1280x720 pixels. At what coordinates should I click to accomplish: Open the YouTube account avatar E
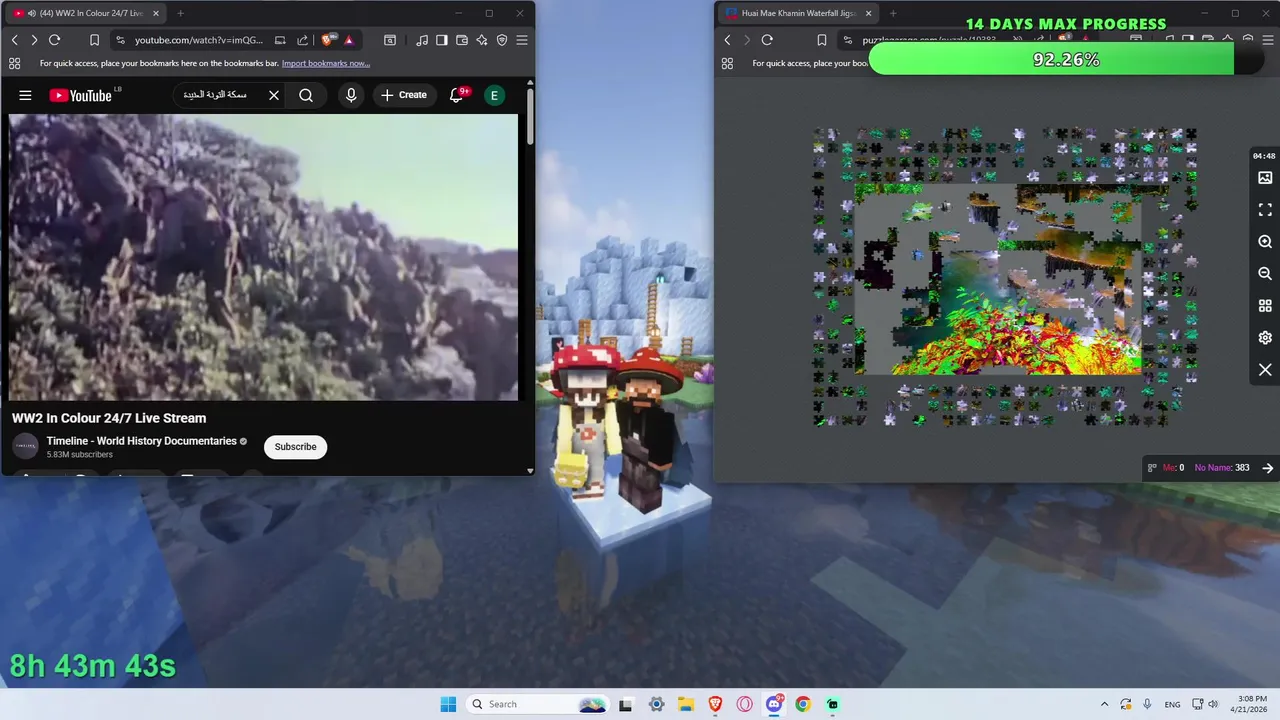coord(494,95)
